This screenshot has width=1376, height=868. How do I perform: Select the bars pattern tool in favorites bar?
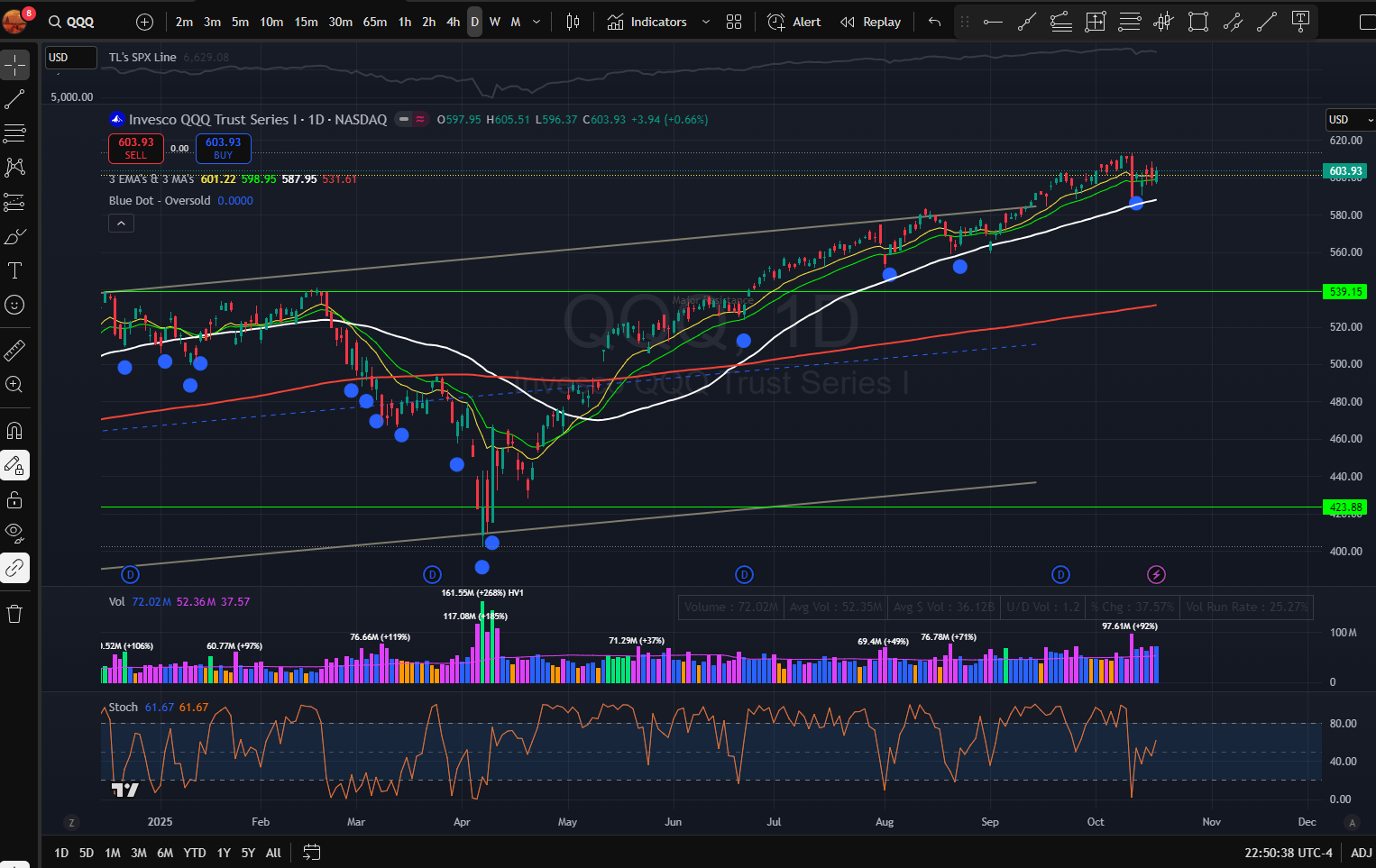pyautogui.click(x=1163, y=22)
